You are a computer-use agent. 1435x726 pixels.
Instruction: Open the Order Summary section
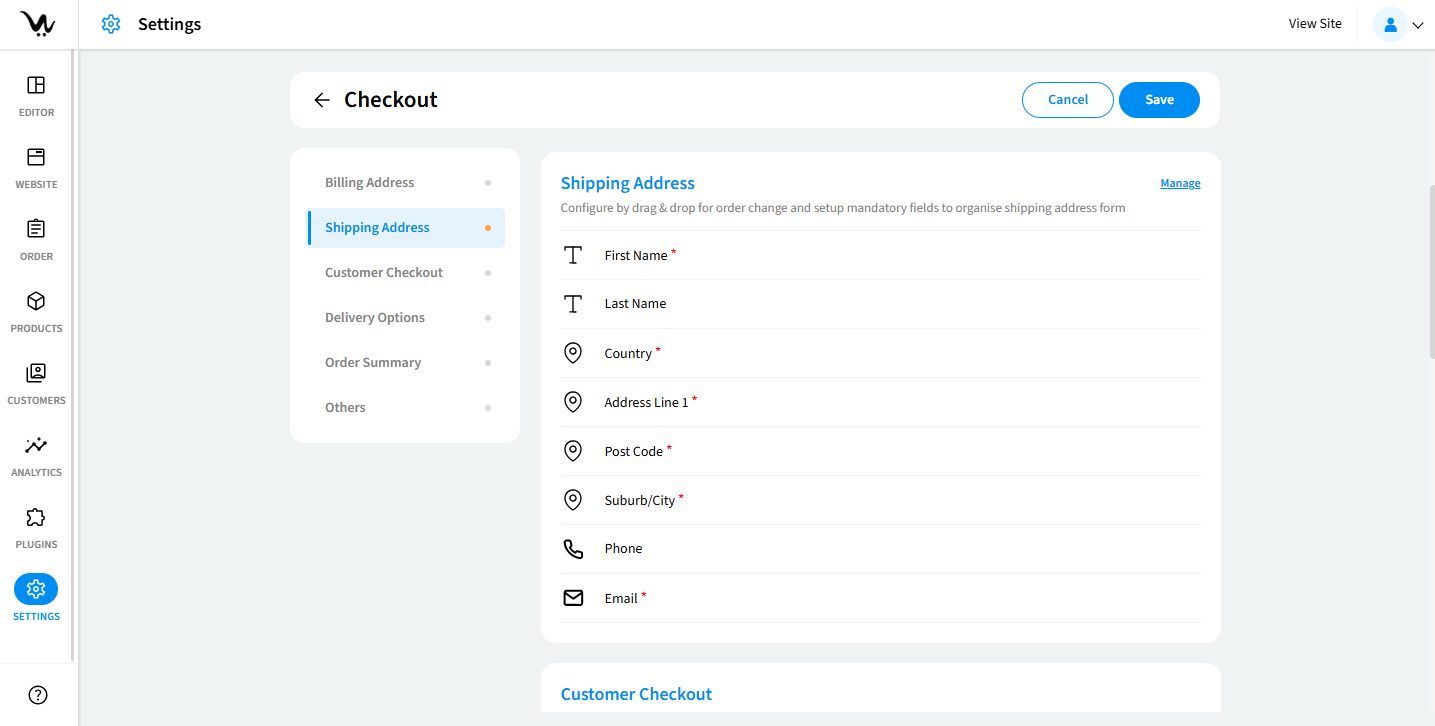[373, 363]
